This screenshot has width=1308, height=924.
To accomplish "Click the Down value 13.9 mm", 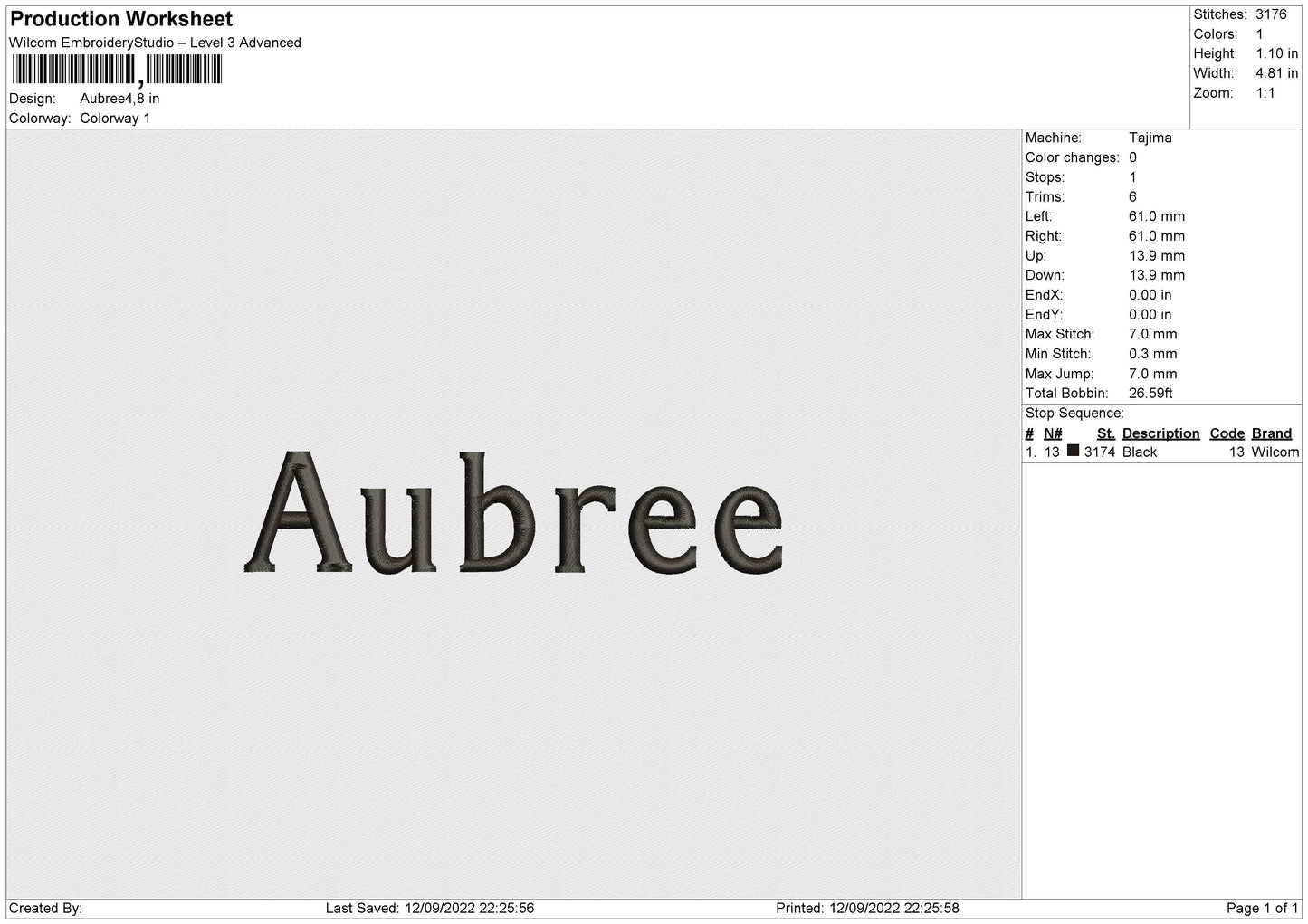I will pyautogui.click(x=1157, y=275).
